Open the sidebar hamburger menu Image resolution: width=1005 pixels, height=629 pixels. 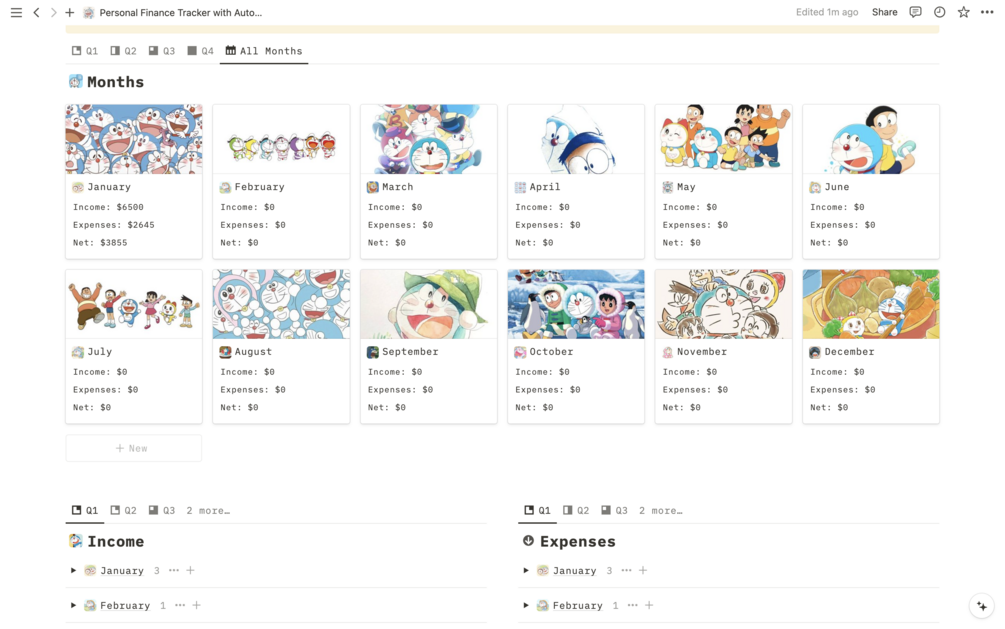[x=16, y=12]
